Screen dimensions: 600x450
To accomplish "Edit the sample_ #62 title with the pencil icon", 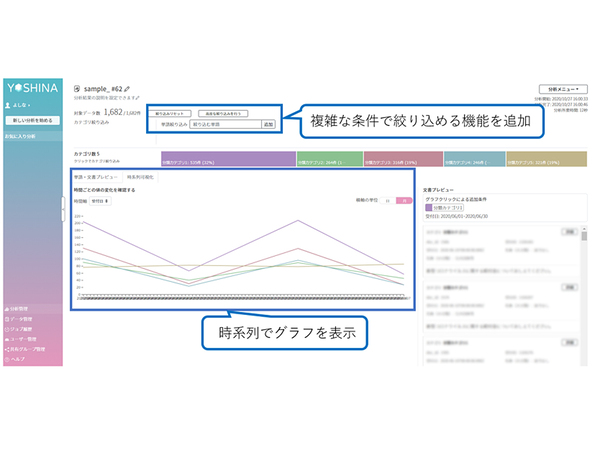I will [127, 89].
